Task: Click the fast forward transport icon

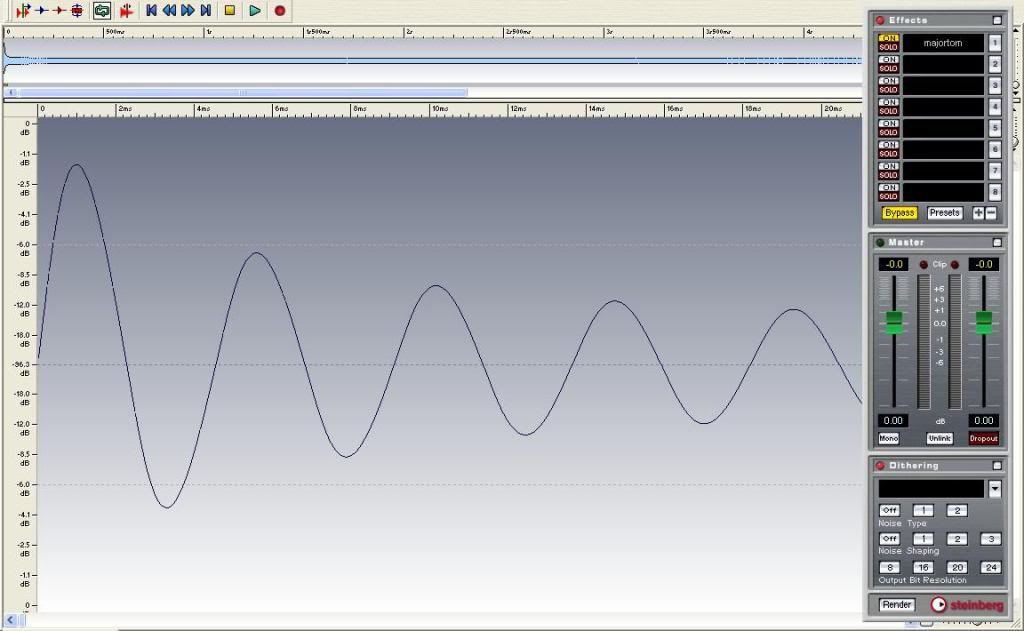Action: [187, 10]
